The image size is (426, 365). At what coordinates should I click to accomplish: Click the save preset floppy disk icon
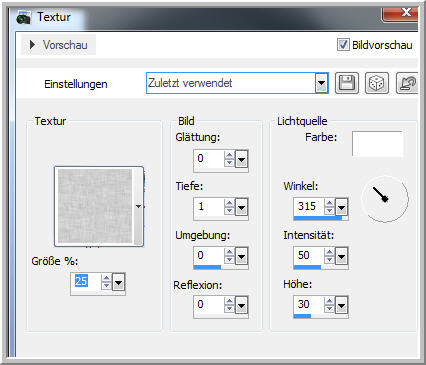(x=347, y=83)
